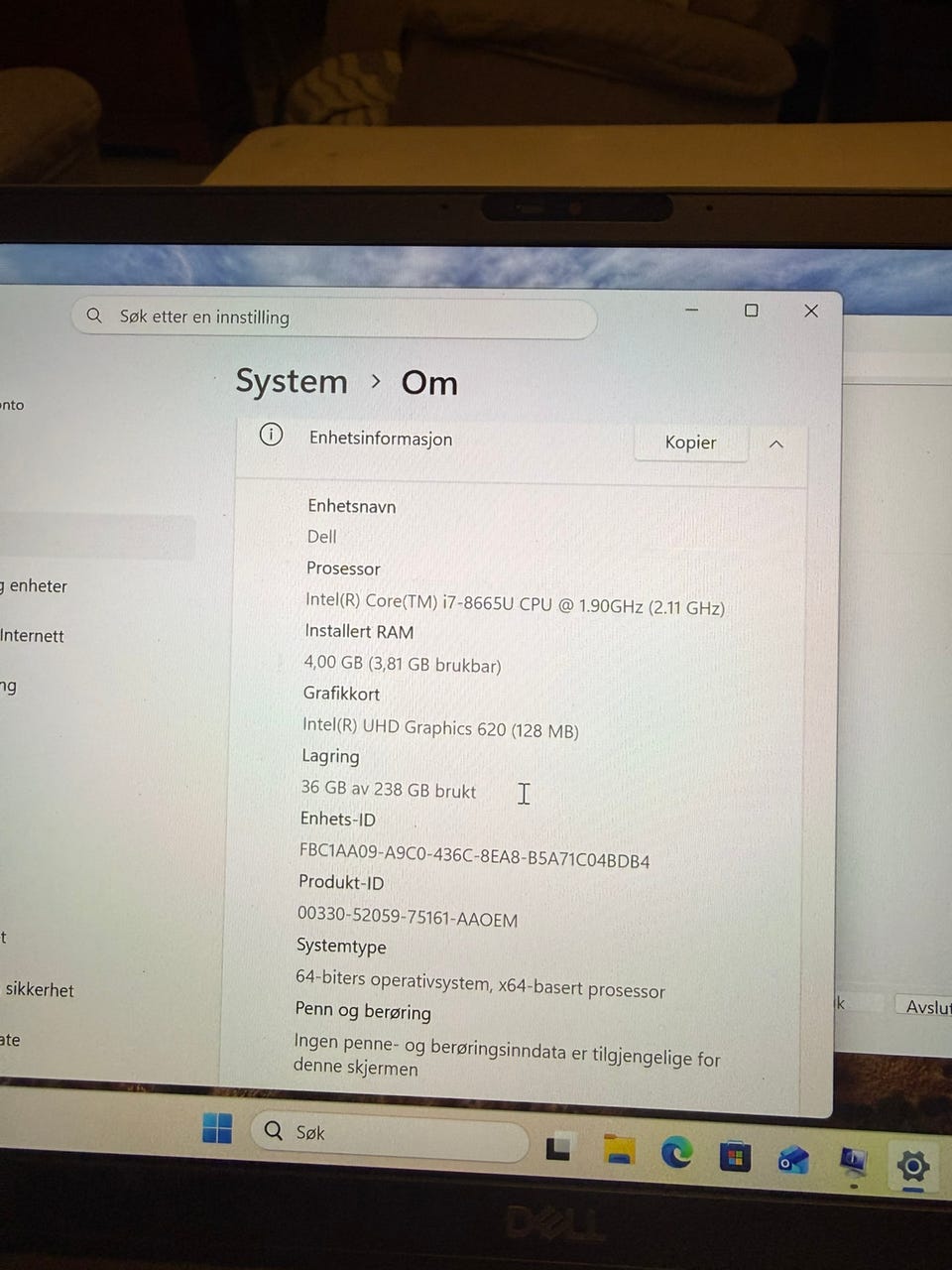The image size is (952, 1270).
Task: Click the "Penn og berøring" label
Action: click(363, 1011)
